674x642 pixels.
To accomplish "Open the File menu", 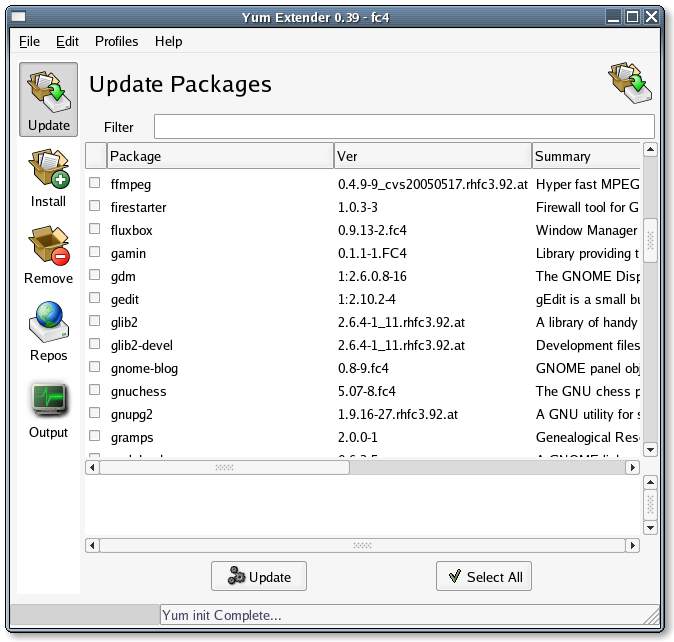I will 29,41.
